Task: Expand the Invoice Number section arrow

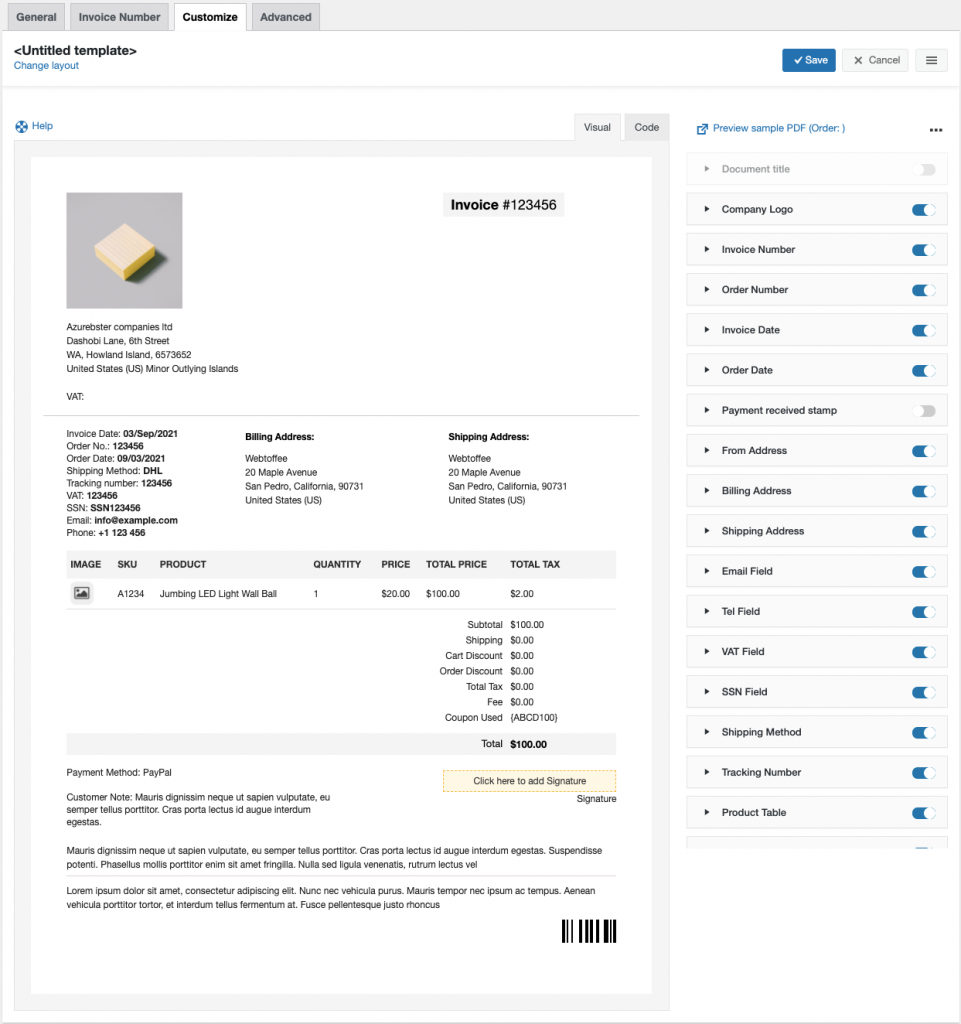Action: [707, 249]
